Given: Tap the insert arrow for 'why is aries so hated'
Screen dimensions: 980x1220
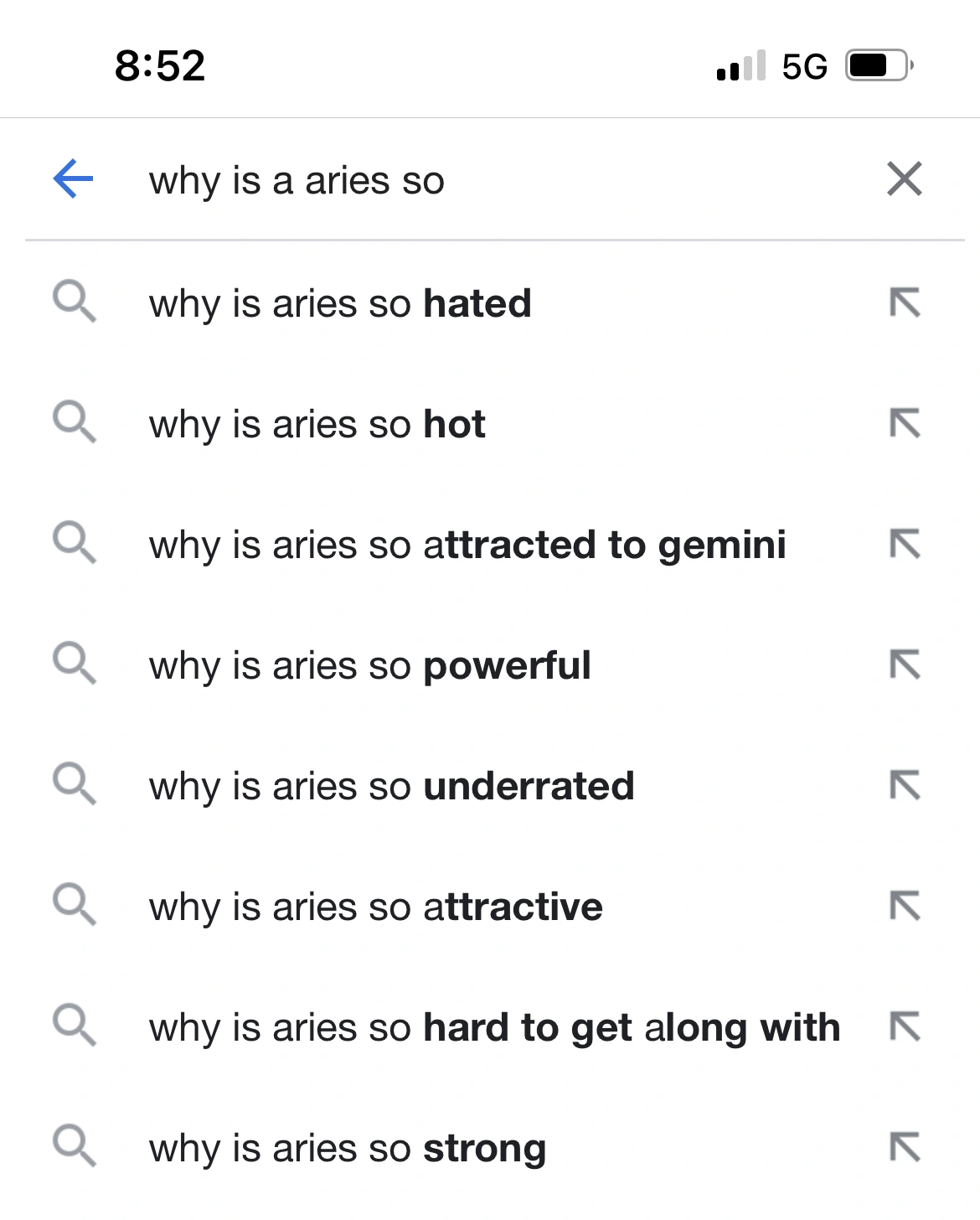Looking at the screenshot, I should [x=905, y=303].
